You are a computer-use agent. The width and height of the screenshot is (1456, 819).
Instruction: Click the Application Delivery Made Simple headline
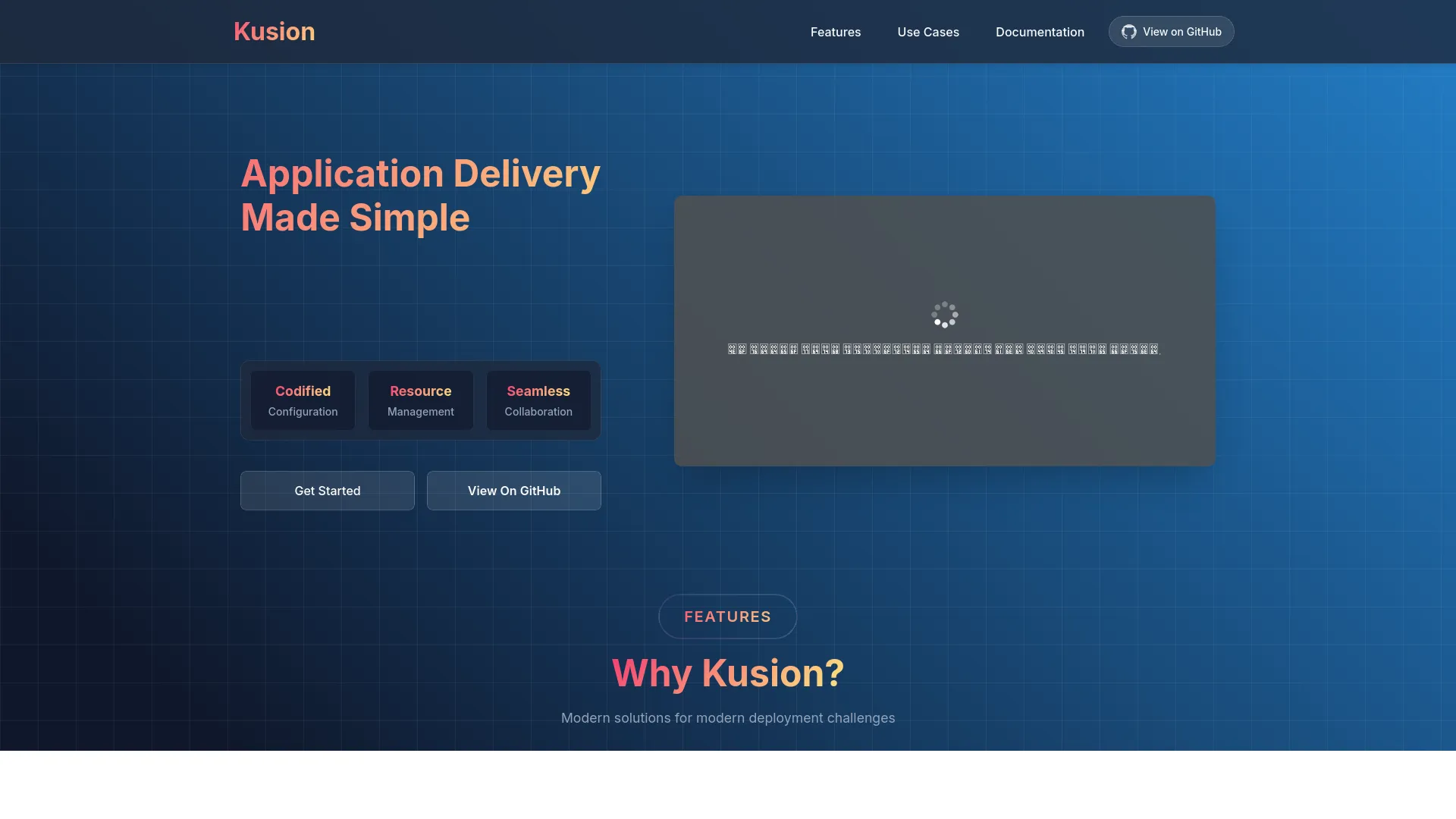pos(421,196)
